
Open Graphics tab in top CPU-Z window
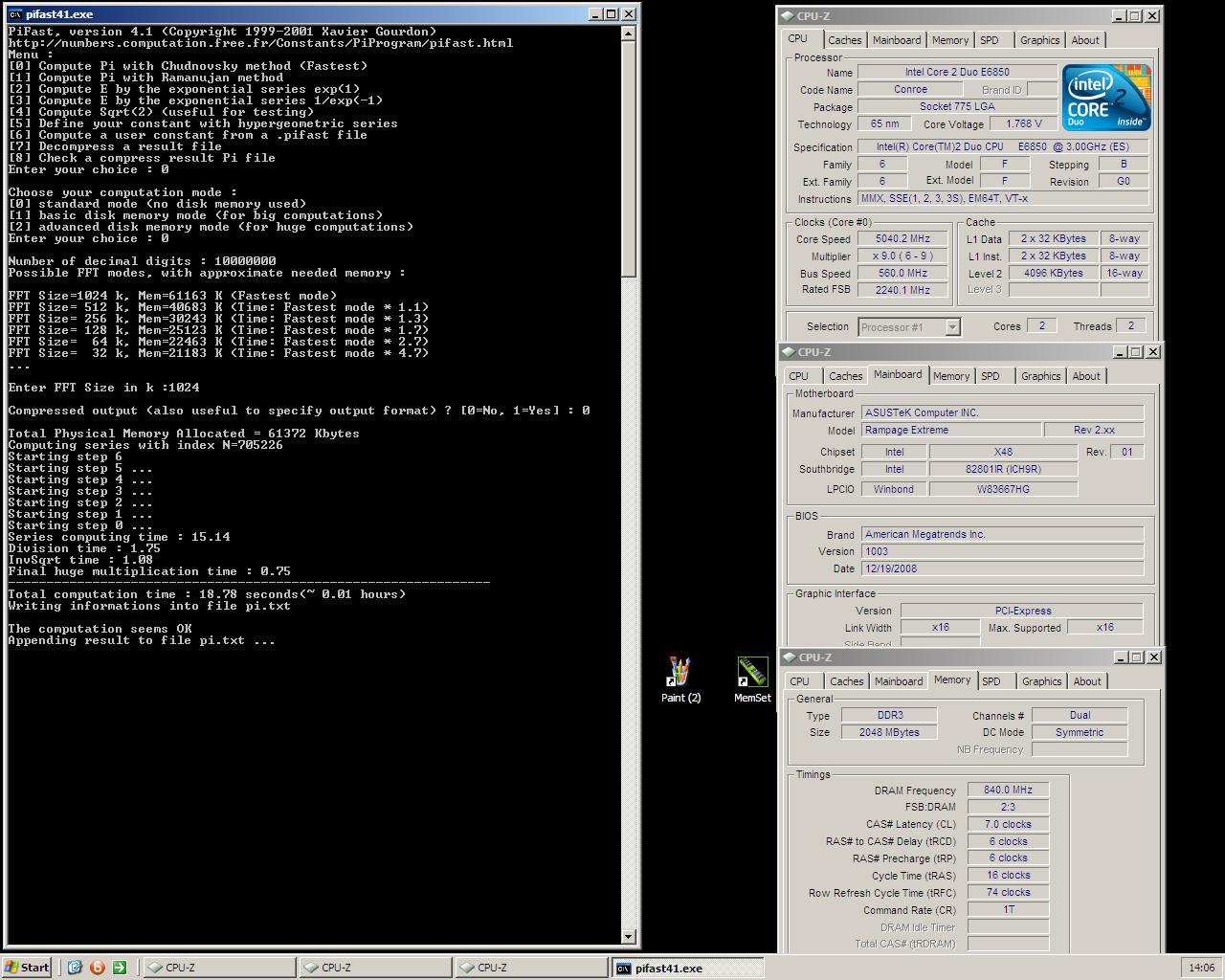1039,40
